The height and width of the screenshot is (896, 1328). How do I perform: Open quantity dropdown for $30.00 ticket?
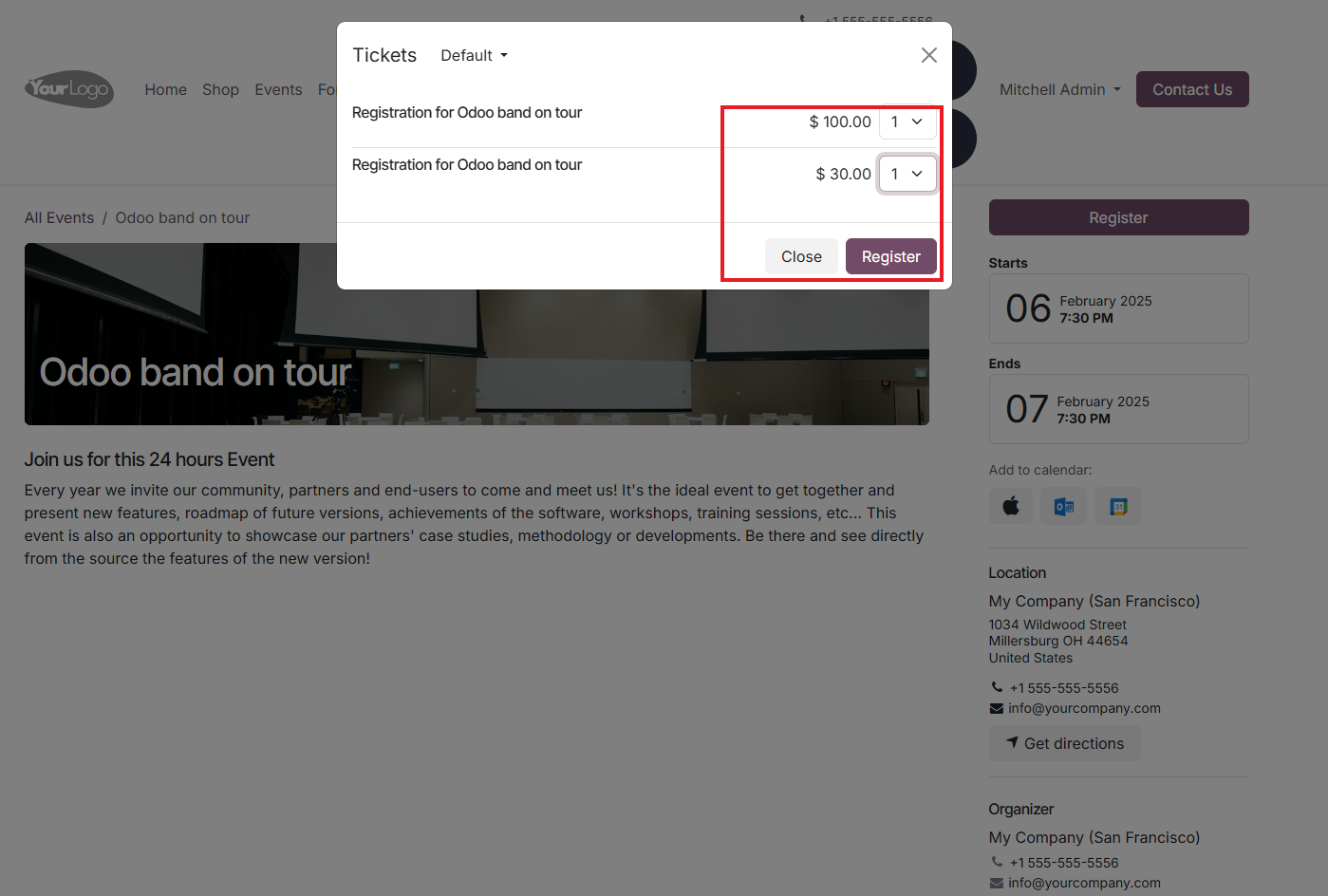pyautogui.click(x=907, y=174)
